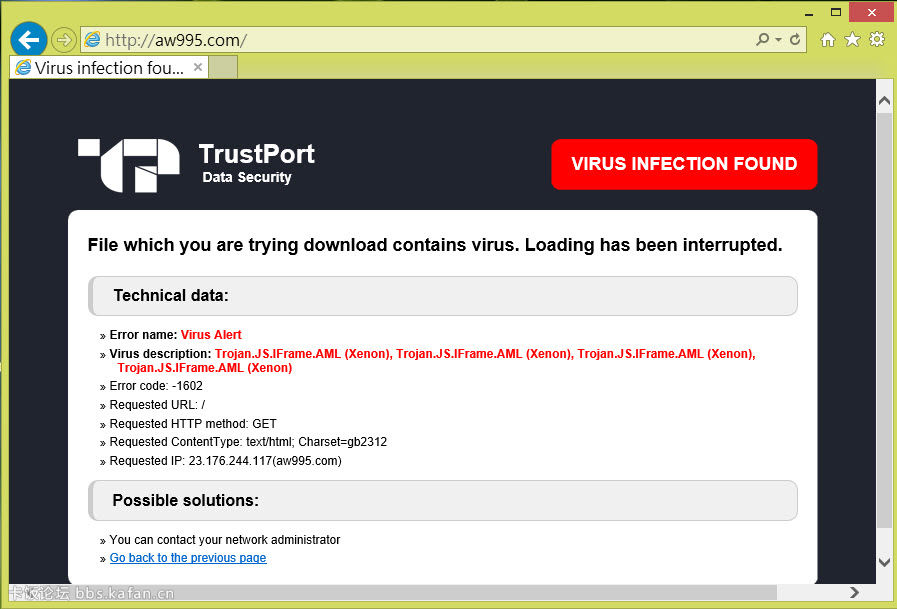Refresh the current page
Image resolution: width=897 pixels, height=609 pixels.
(x=795, y=40)
